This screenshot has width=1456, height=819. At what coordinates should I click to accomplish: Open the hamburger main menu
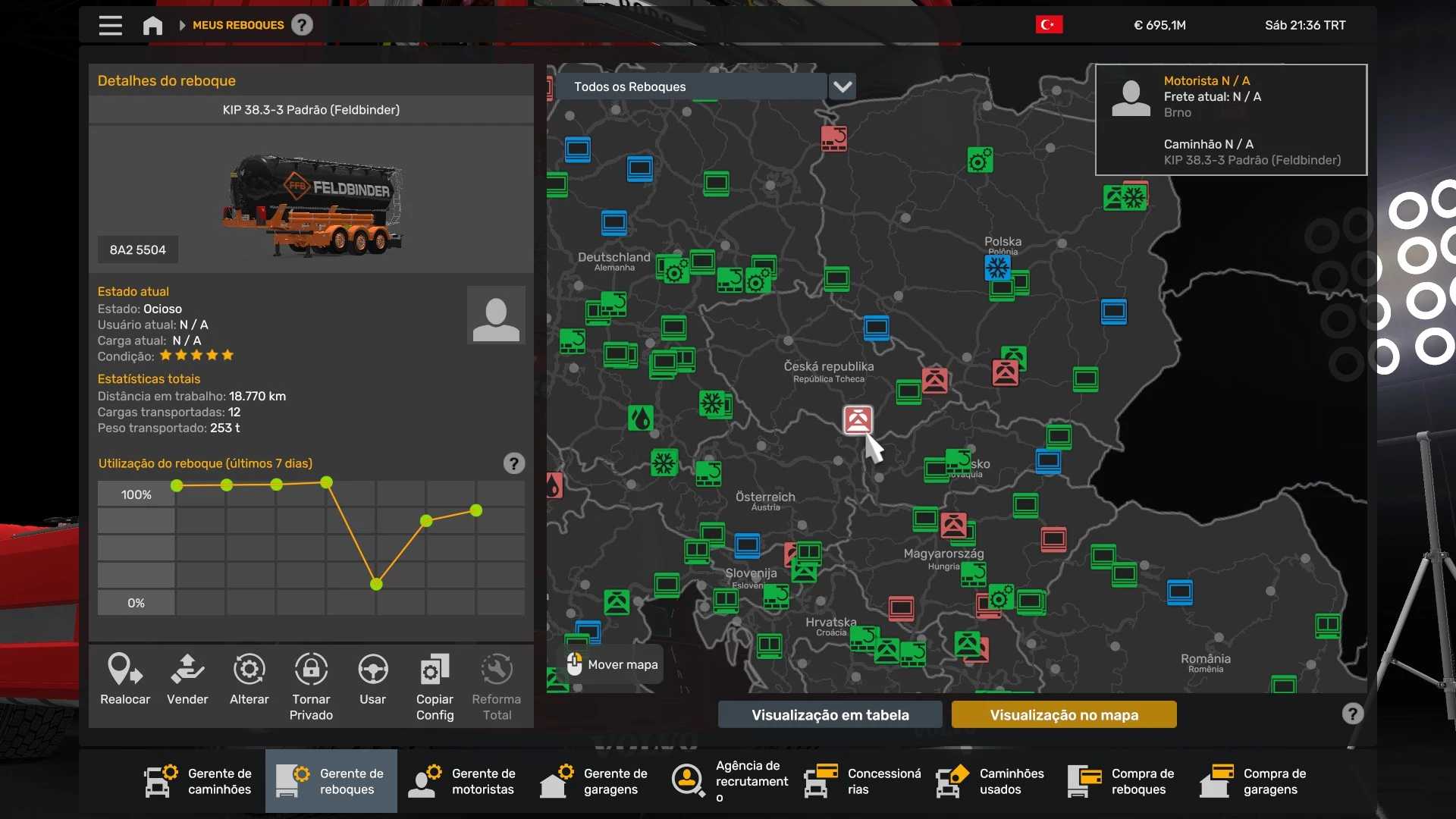point(111,25)
